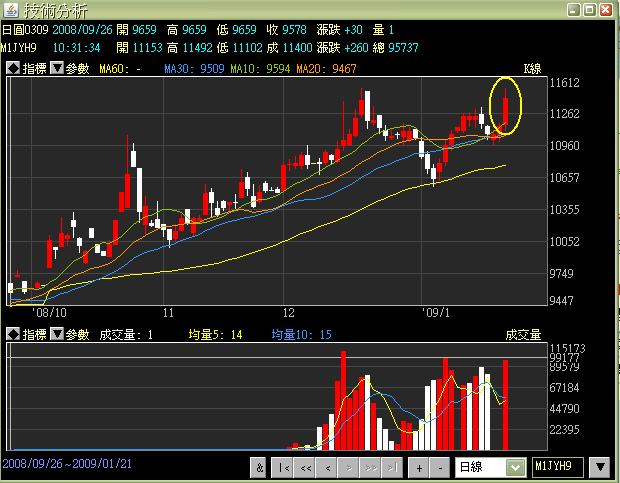Click the 均量5: 14 label

coord(215,335)
